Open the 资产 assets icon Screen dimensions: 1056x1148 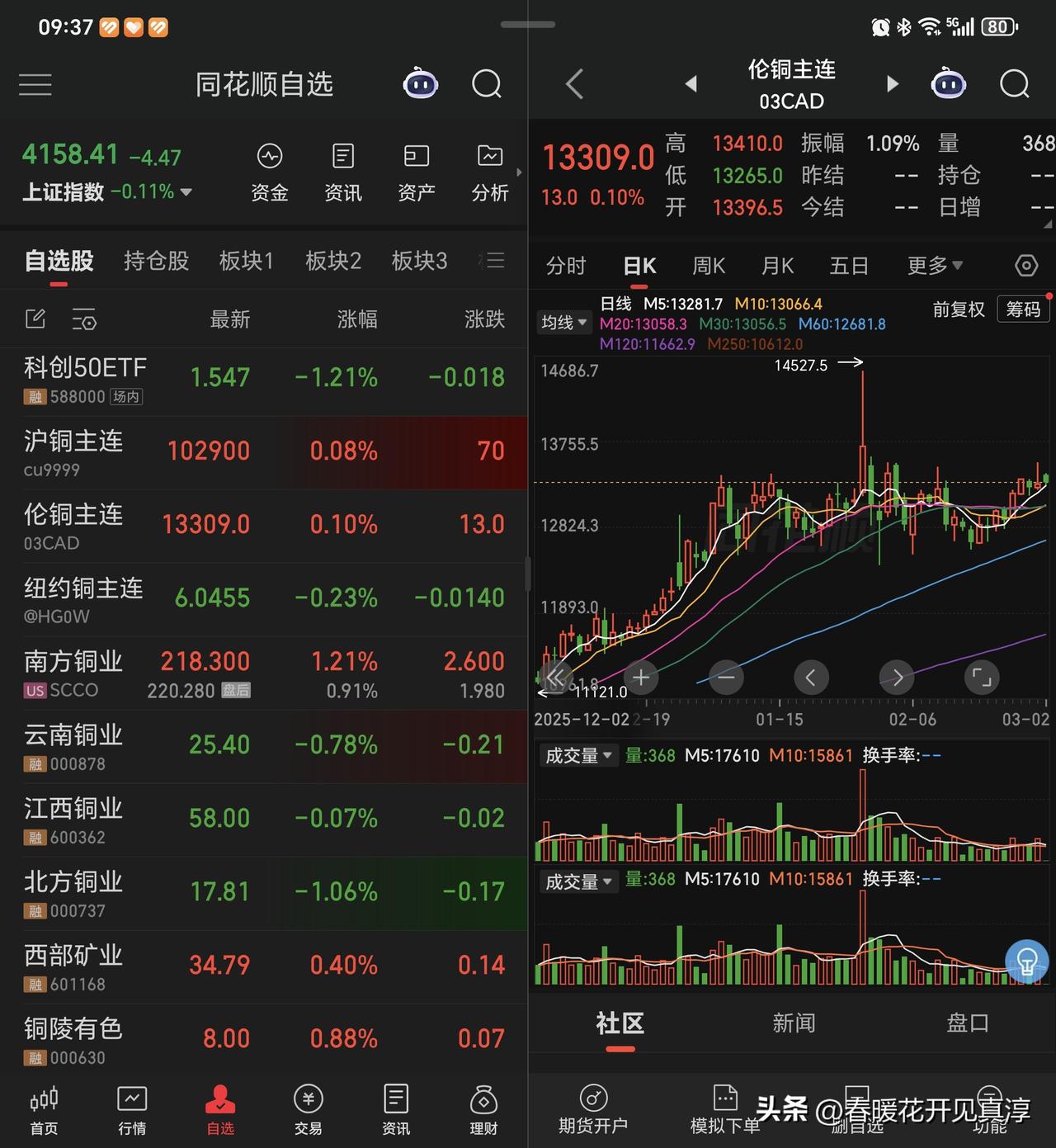[417, 173]
